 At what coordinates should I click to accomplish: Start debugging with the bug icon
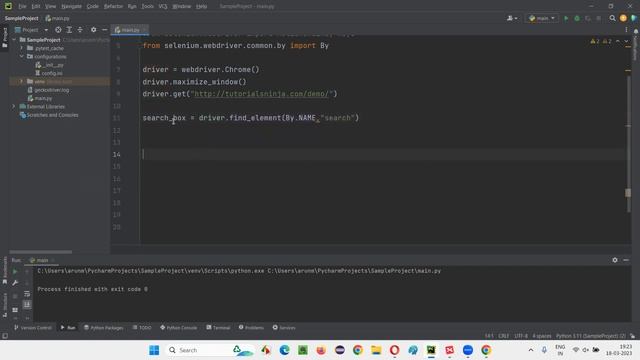577,18
